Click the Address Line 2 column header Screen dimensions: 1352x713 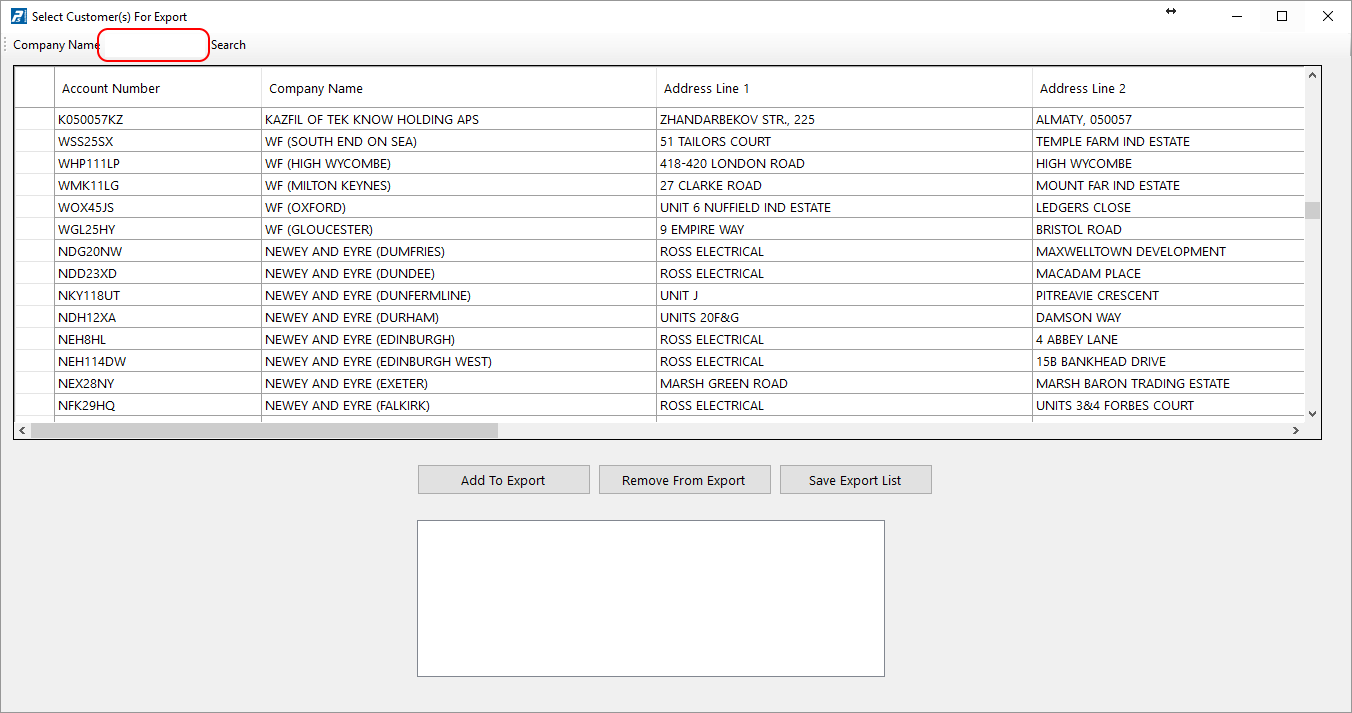coord(1168,88)
